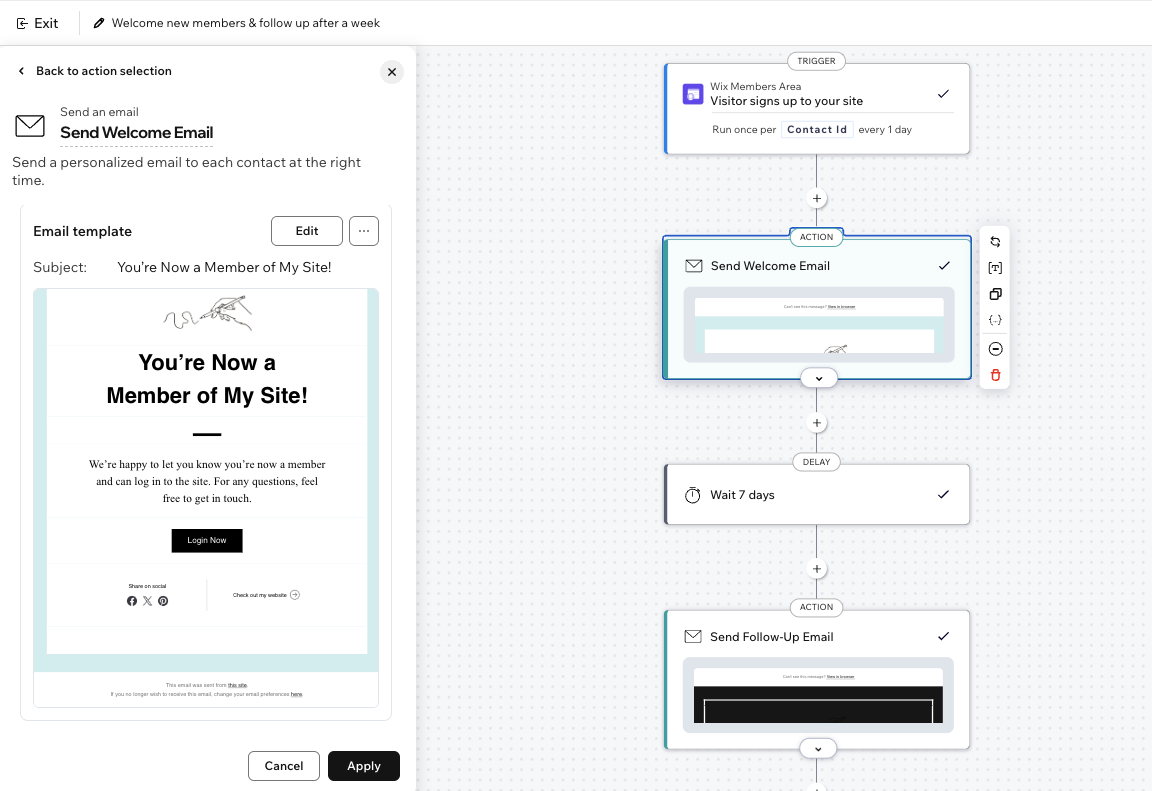Click the automation title 'Welcome new members & follow up after a week'

point(245,24)
